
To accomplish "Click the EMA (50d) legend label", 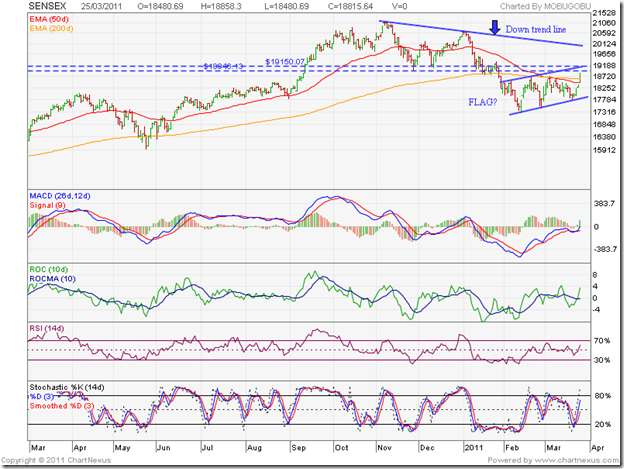I will click(x=49, y=19).
